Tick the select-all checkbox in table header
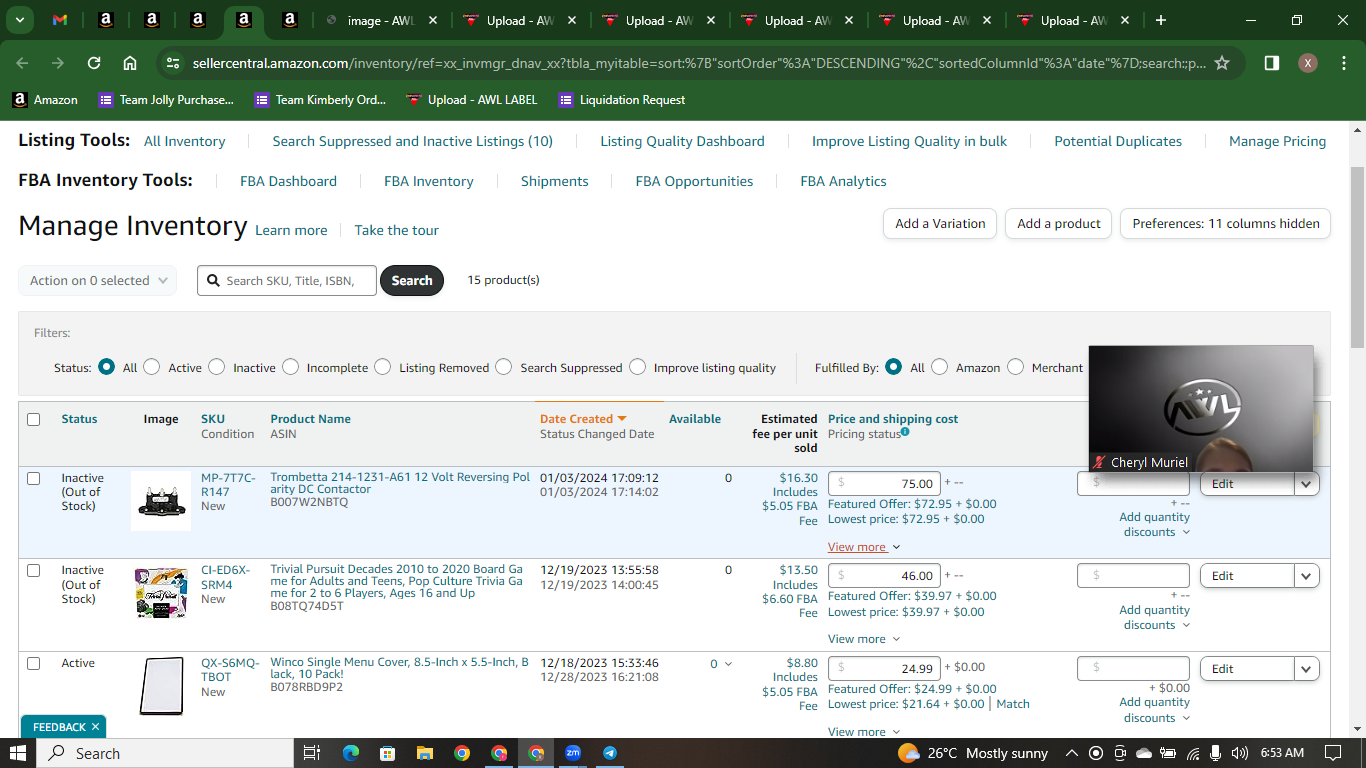Image resolution: width=1366 pixels, height=768 pixels. (x=34, y=419)
